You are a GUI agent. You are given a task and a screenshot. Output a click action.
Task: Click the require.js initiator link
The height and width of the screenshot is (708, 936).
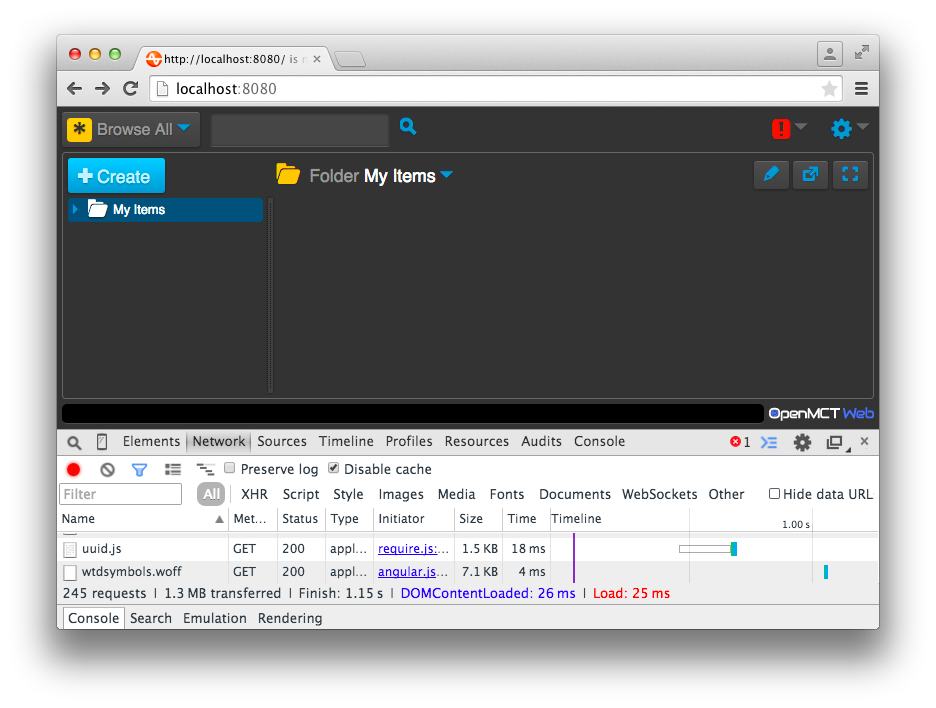412,548
